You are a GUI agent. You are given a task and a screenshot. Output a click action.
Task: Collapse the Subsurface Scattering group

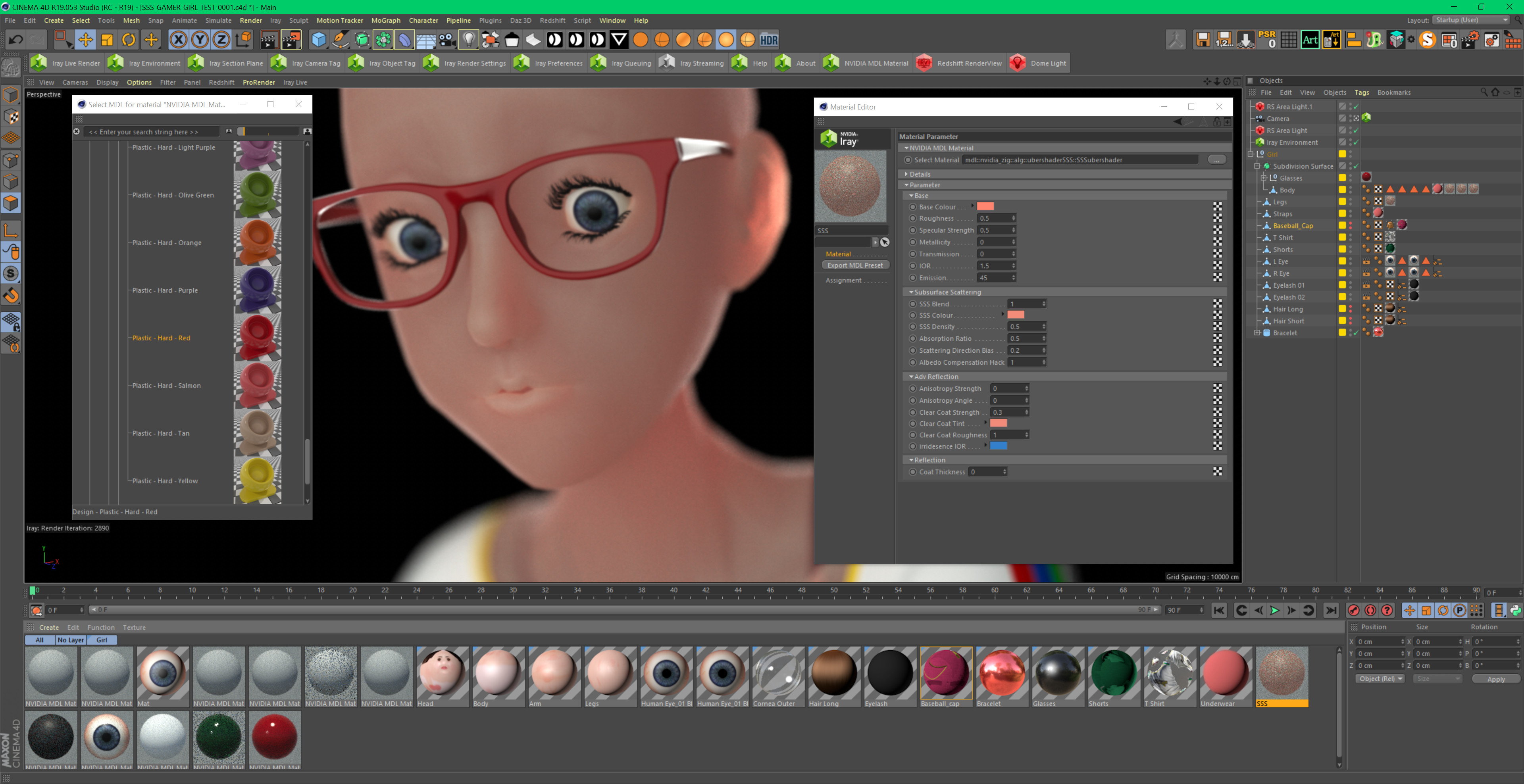point(911,292)
